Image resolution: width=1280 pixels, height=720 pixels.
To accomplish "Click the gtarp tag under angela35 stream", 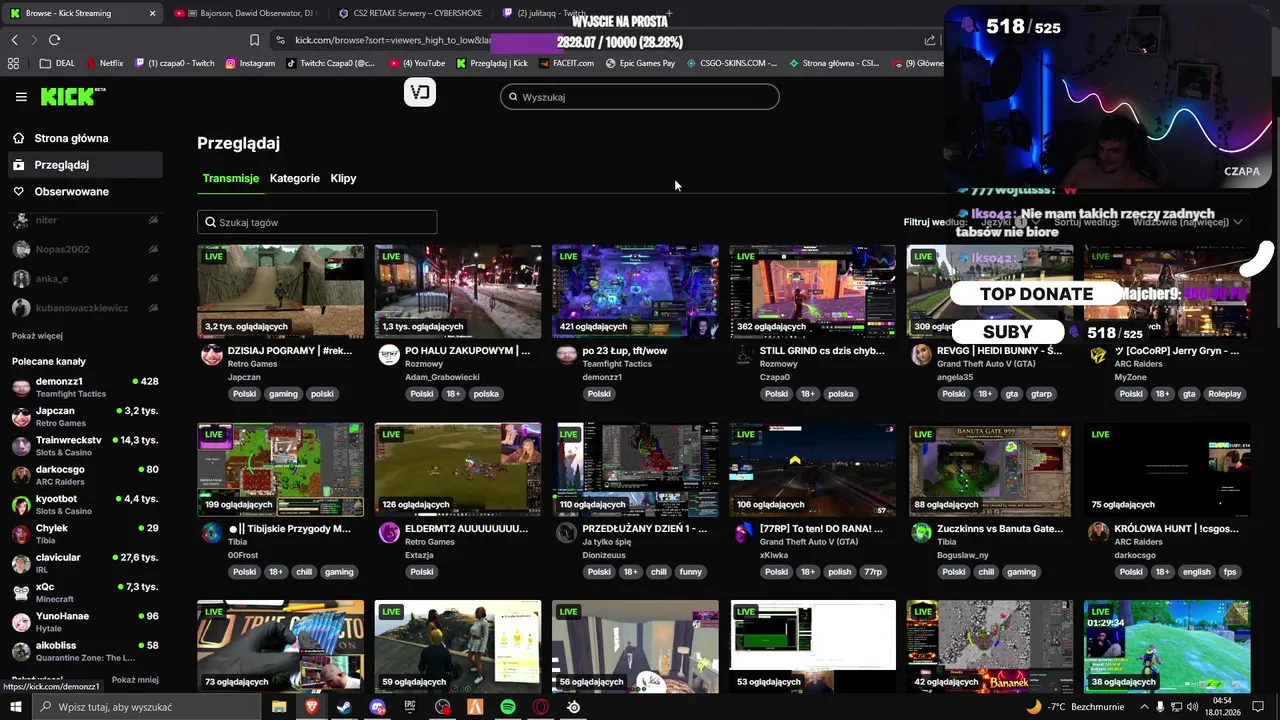I will (1041, 394).
